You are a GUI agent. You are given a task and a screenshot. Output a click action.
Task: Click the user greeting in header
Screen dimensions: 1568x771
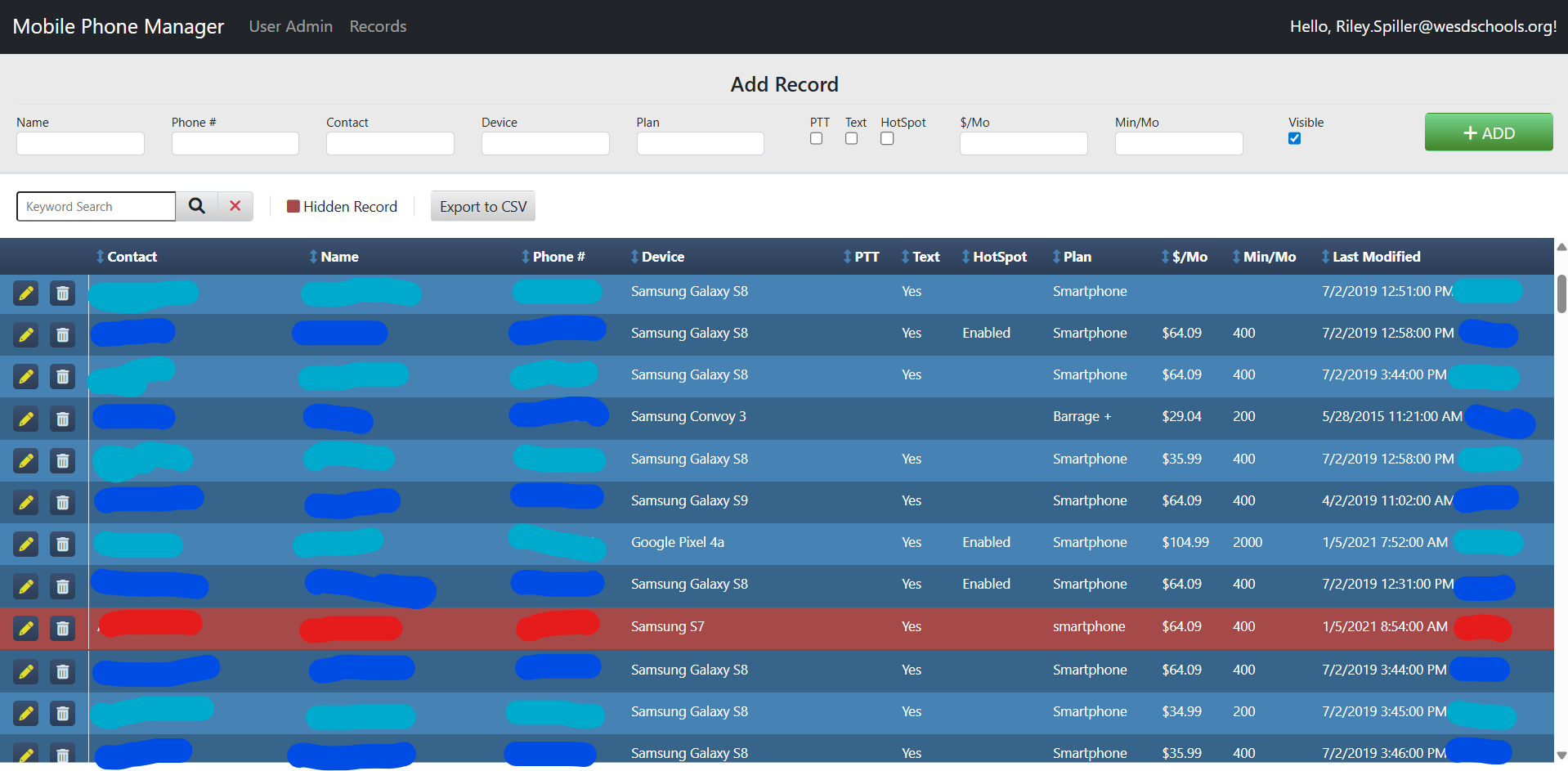click(x=1423, y=26)
